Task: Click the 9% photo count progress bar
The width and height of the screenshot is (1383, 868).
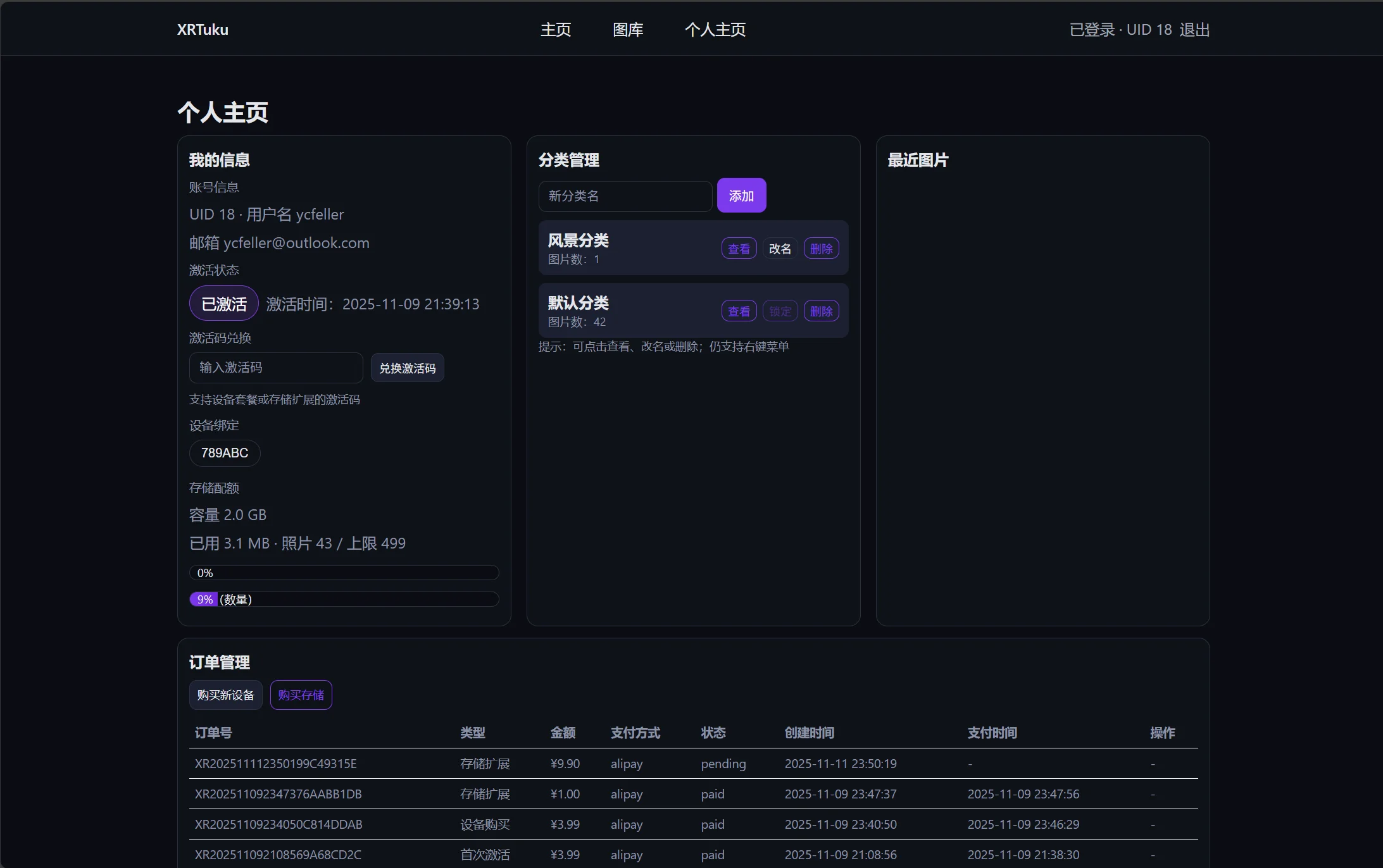Action: click(x=344, y=599)
